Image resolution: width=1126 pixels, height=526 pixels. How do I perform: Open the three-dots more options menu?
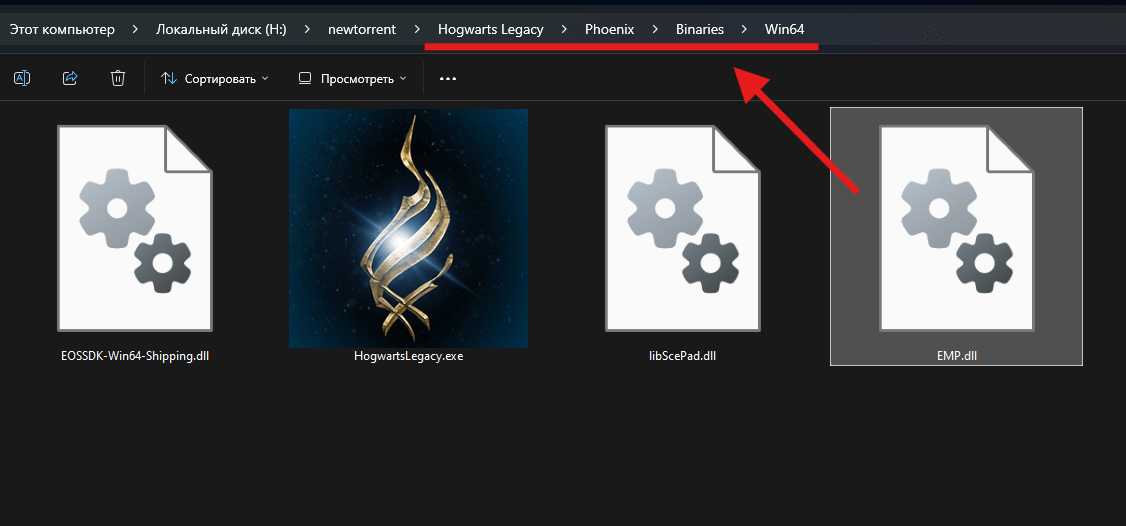click(x=448, y=78)
